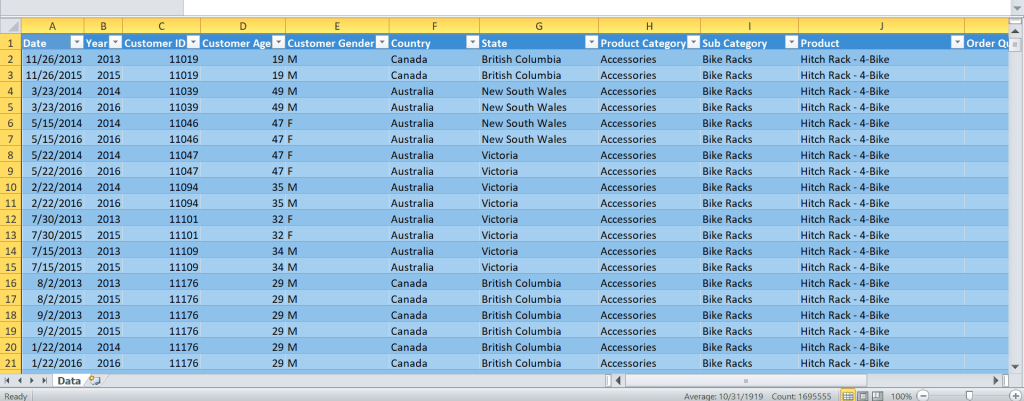
Task: Switch to Page Break Preview view
Action: point(877,396)
